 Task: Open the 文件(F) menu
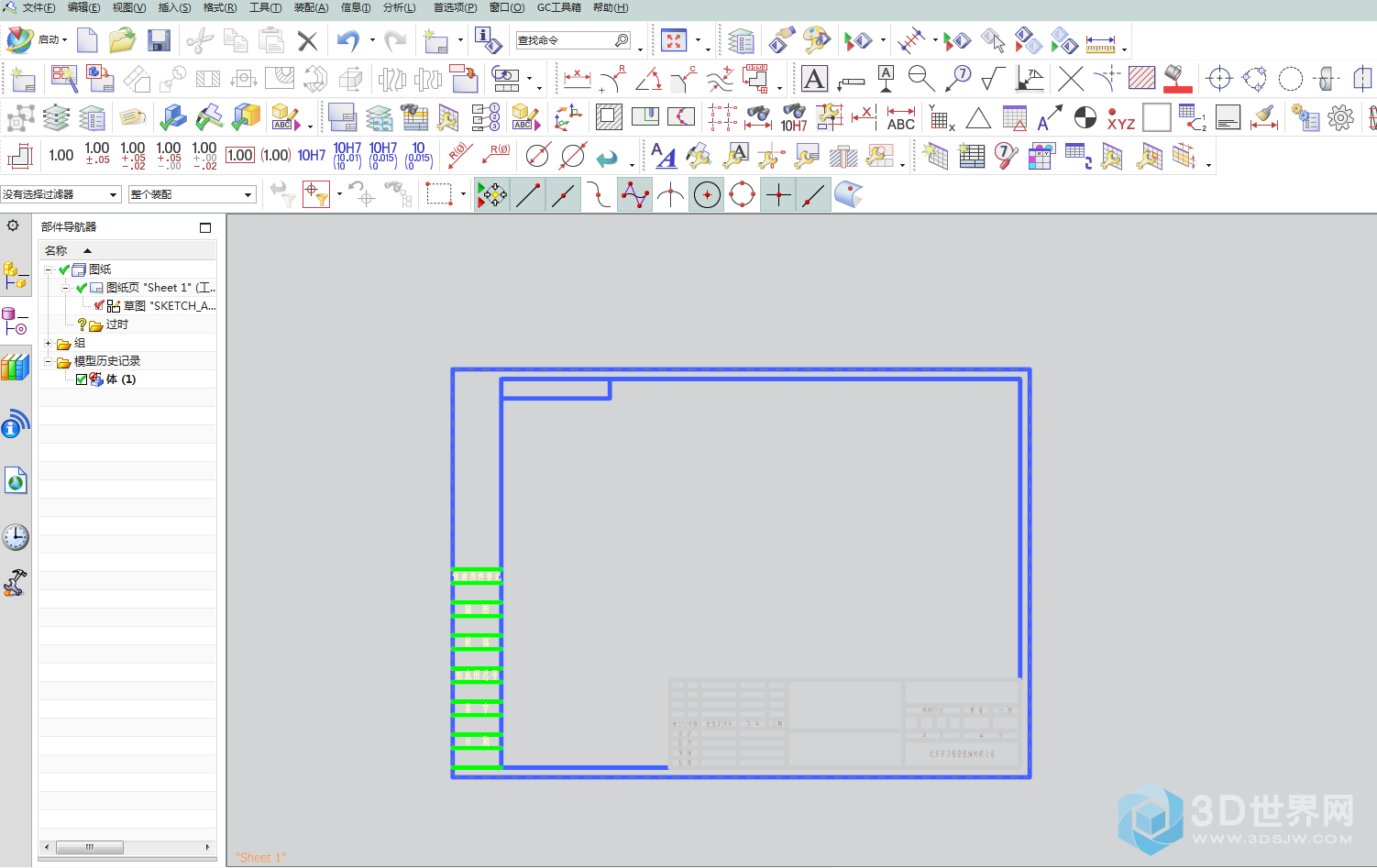(x=39, y=7)
